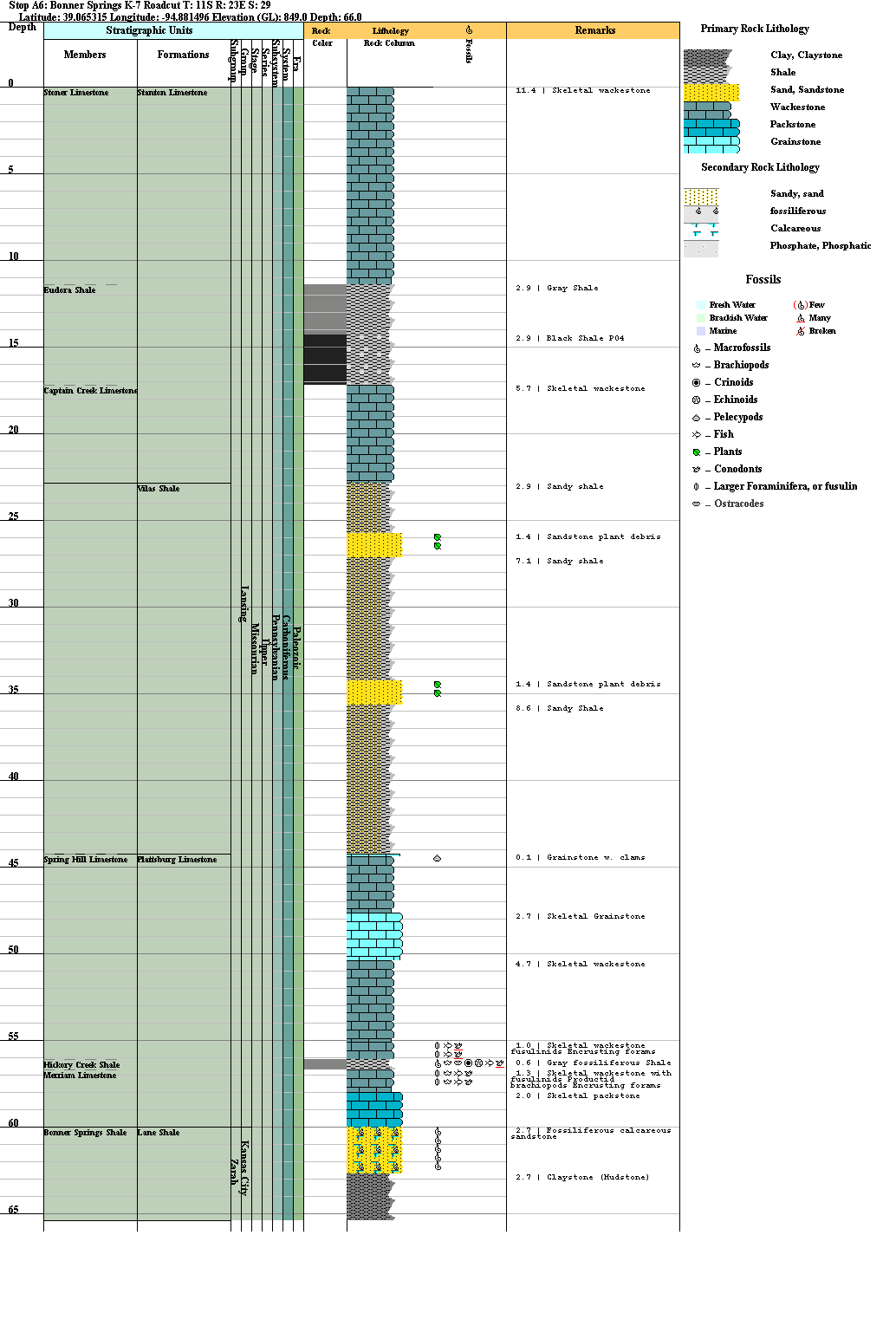Click the Lithology column header

(x=390, y=31)
